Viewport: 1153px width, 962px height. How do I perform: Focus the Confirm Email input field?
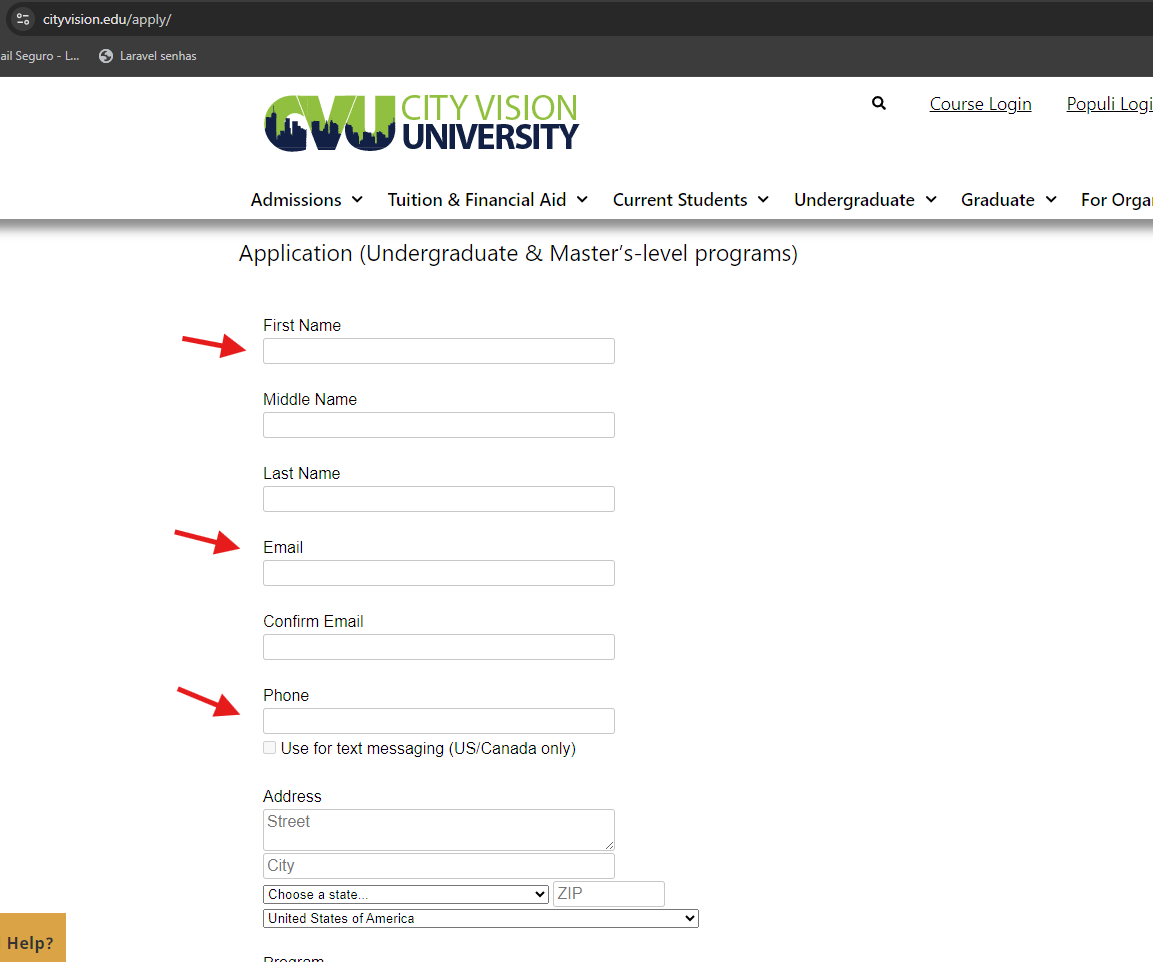pyautogui.click(x=439, y=647)
